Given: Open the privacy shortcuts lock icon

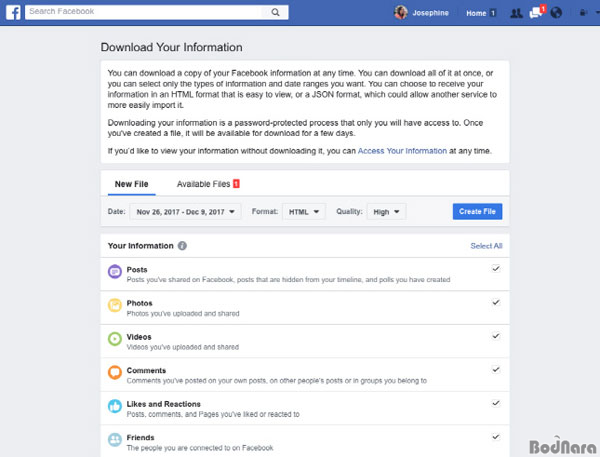Looking at the screenshot, I should [x=583, y=13].
